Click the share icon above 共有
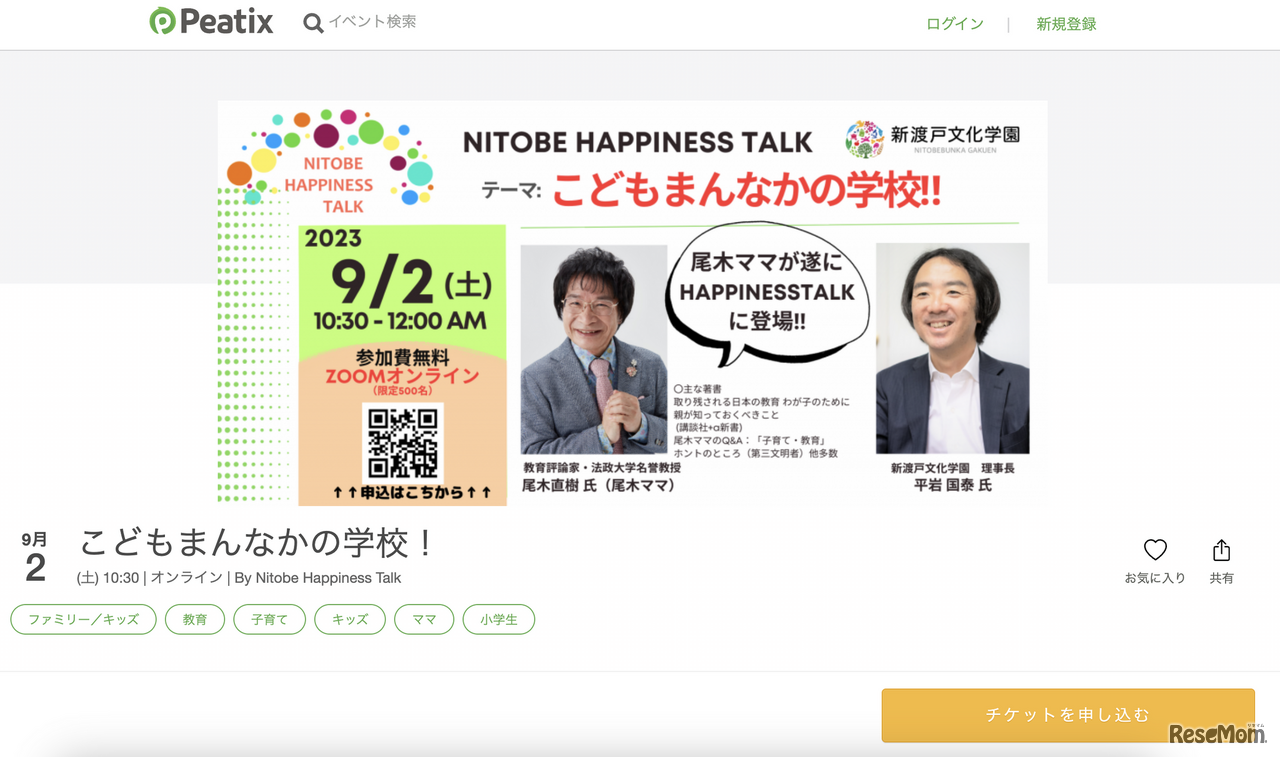The width and height of the screenshot is (1280, 757). [1221, 549]
